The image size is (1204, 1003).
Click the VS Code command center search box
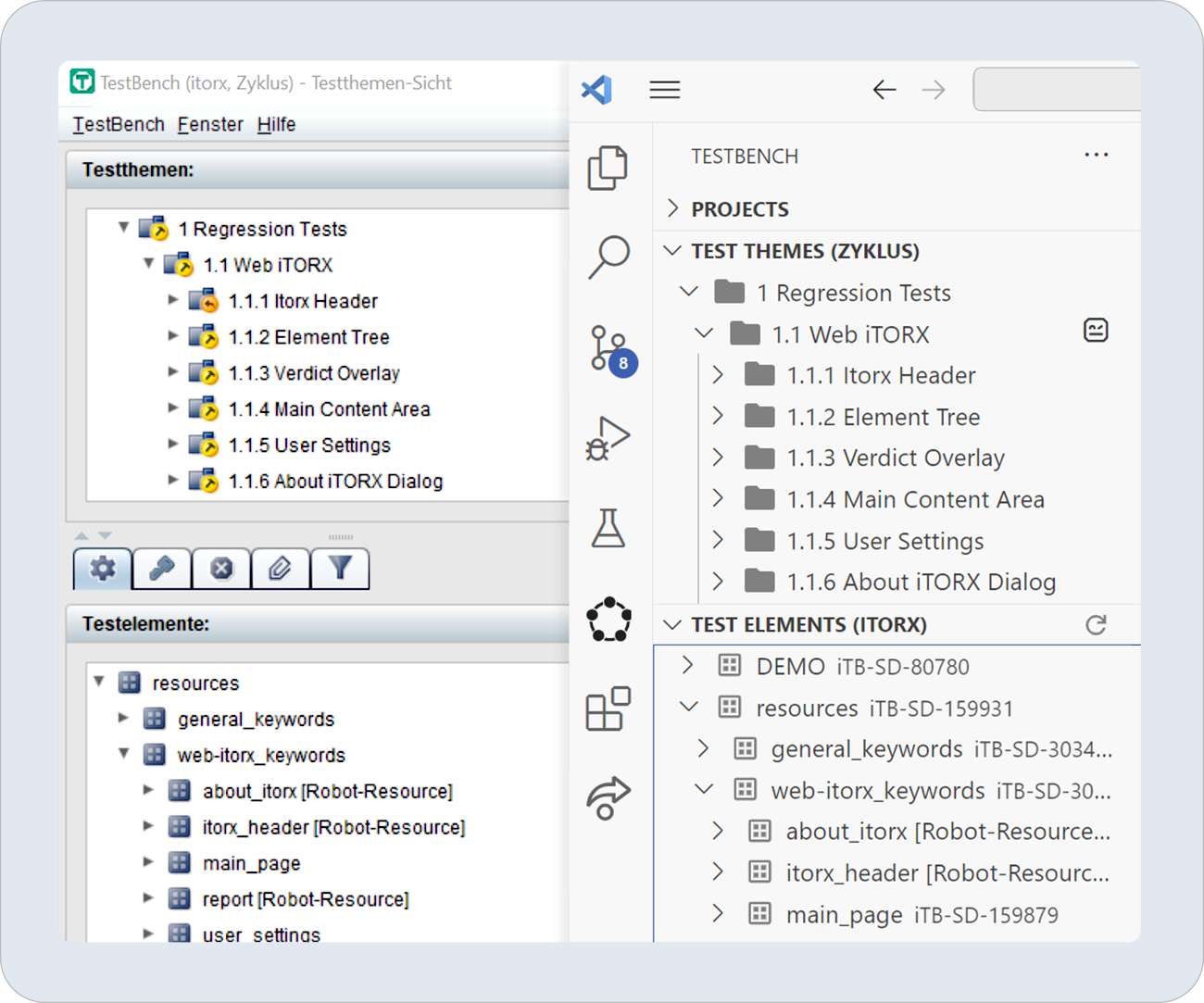click(x=1057, y=90)
